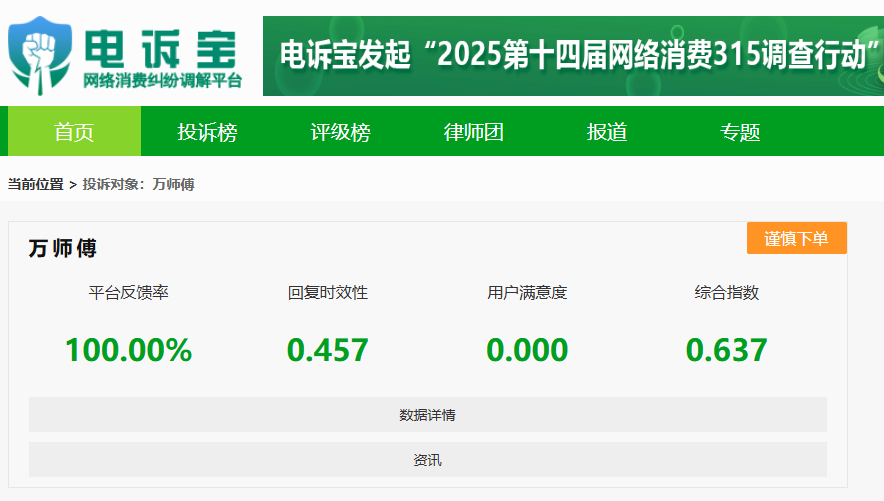This screenshot has height=501, width=884.
Task: Open the 专题 menu item
Action: (x=740, y=131)
